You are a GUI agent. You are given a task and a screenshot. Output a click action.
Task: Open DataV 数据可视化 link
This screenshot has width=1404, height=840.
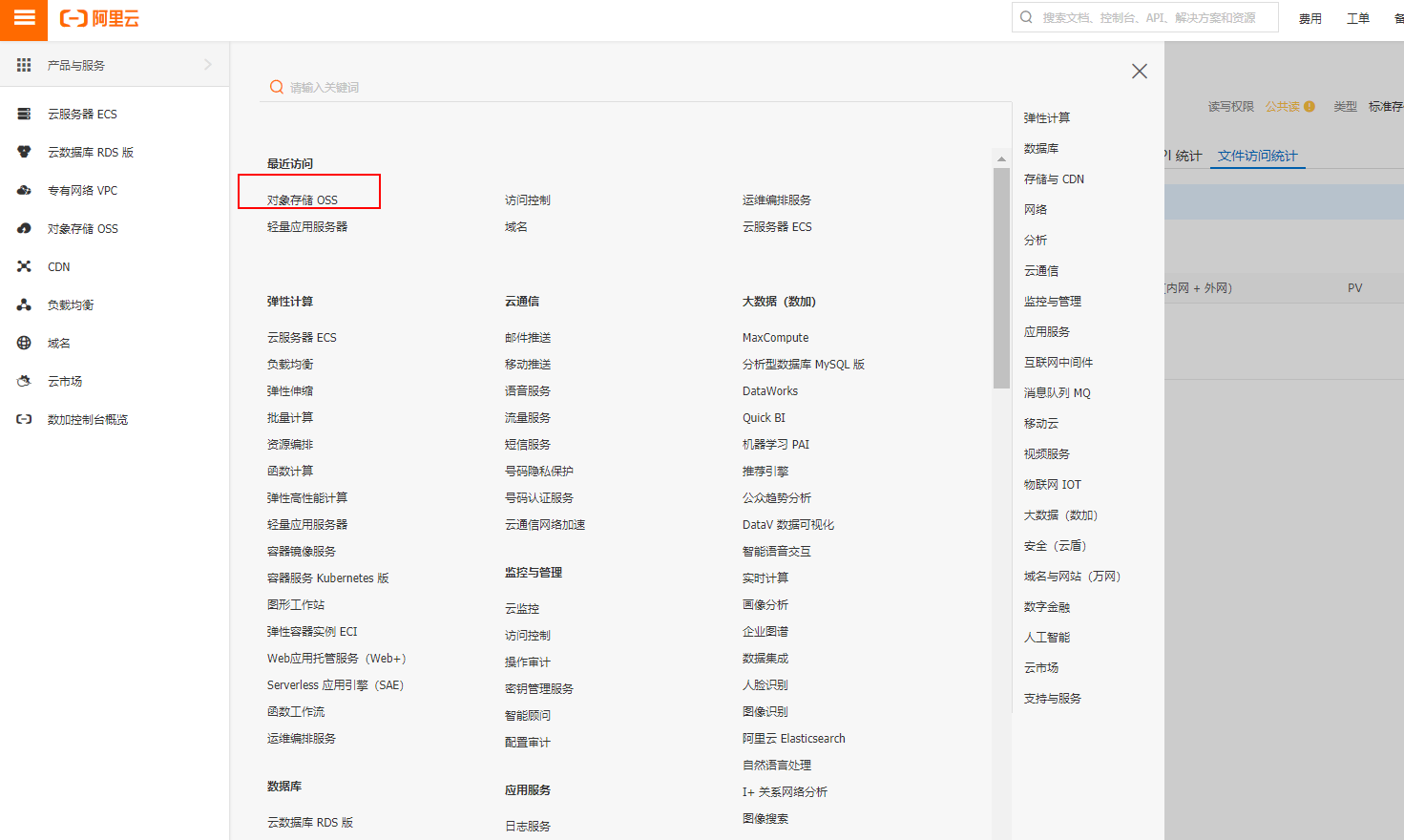tap(788, 524)
